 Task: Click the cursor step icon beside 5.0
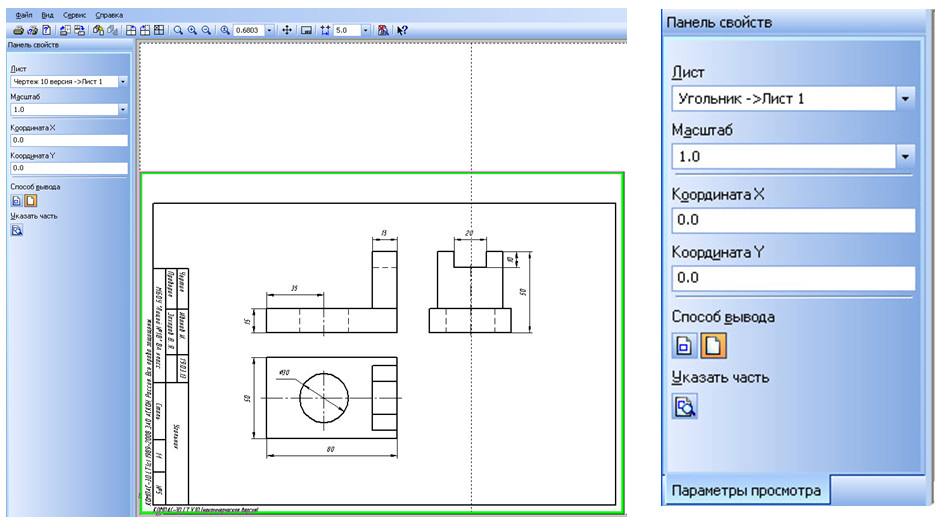click(x=325, y=30)
